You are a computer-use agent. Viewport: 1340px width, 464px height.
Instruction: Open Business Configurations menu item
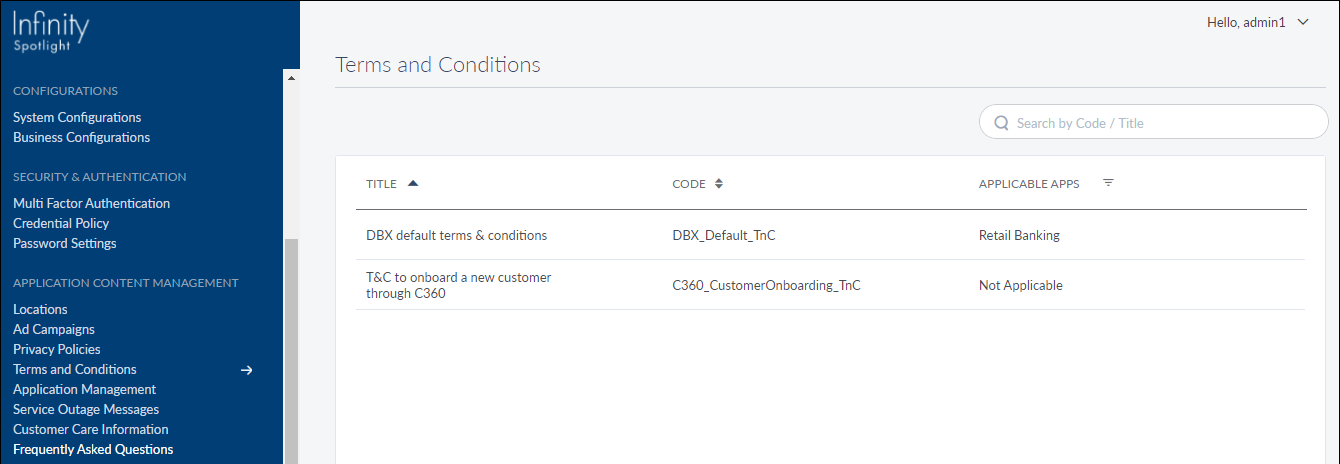point(81,137)
